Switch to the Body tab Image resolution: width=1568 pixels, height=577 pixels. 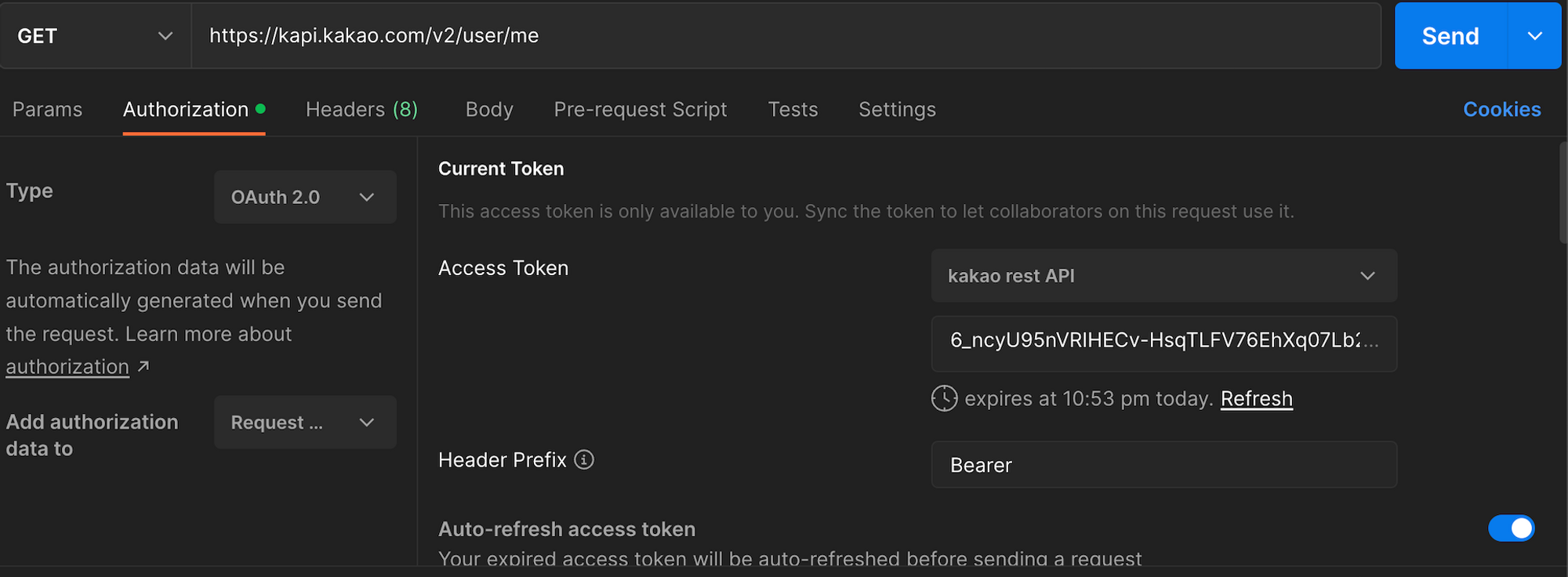point(489,110)
